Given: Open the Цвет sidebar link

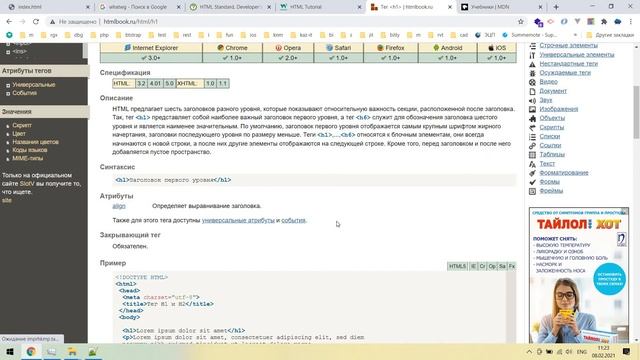Looking at the screenshot, I should click(x=19, y=134).
